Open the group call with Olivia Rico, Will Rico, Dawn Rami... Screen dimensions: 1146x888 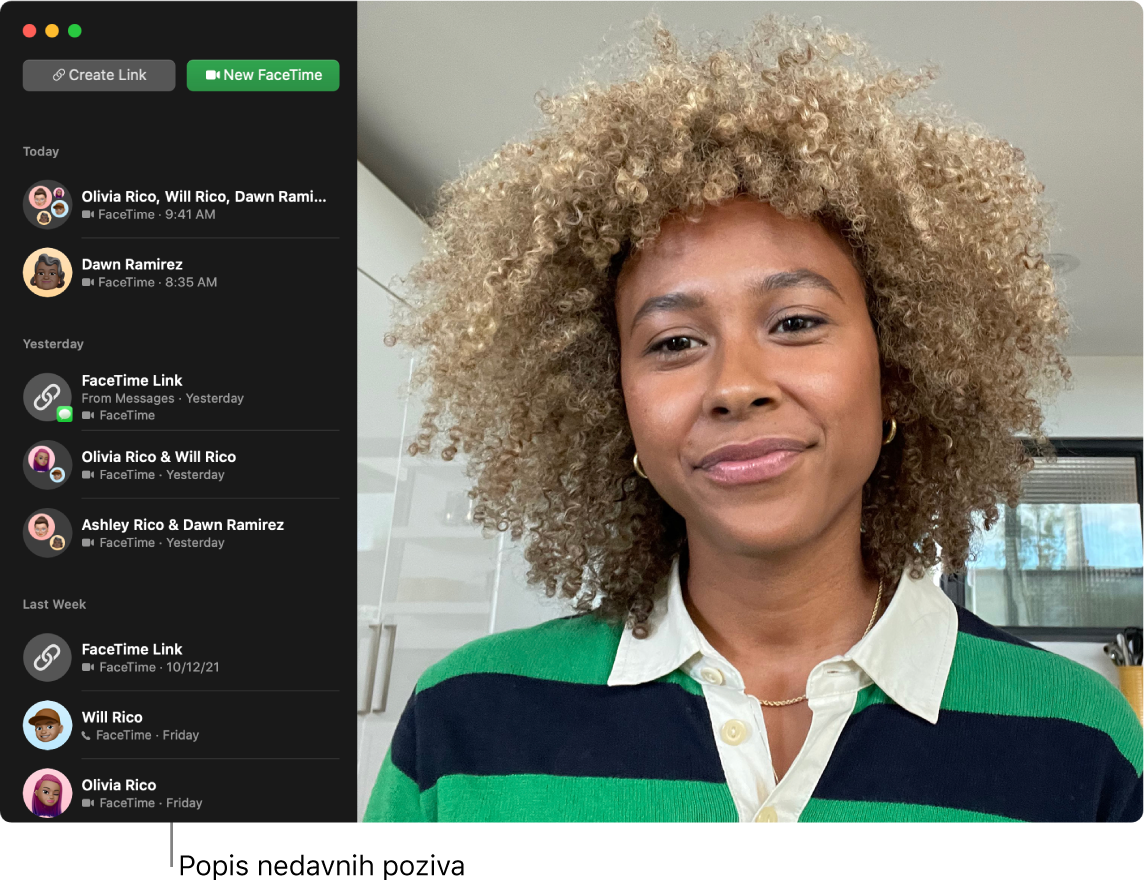(x=180, y=204)
